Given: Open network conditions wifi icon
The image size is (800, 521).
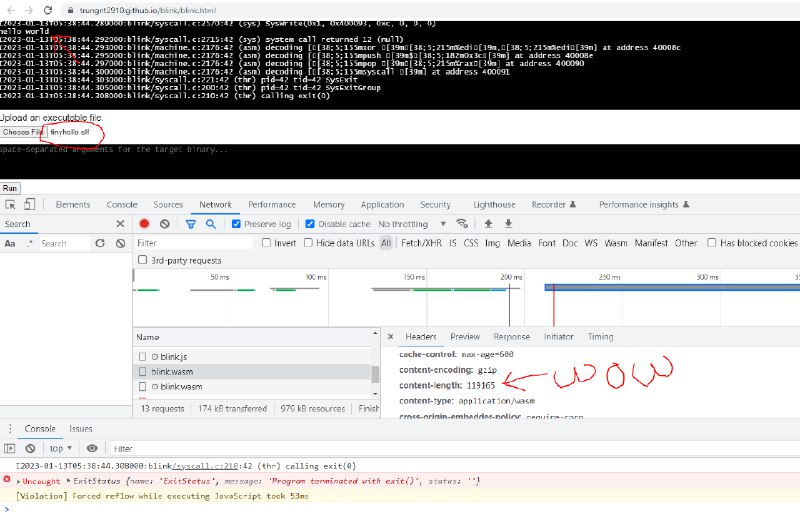Looking at the screenshot, I should (x=462, y=224).
